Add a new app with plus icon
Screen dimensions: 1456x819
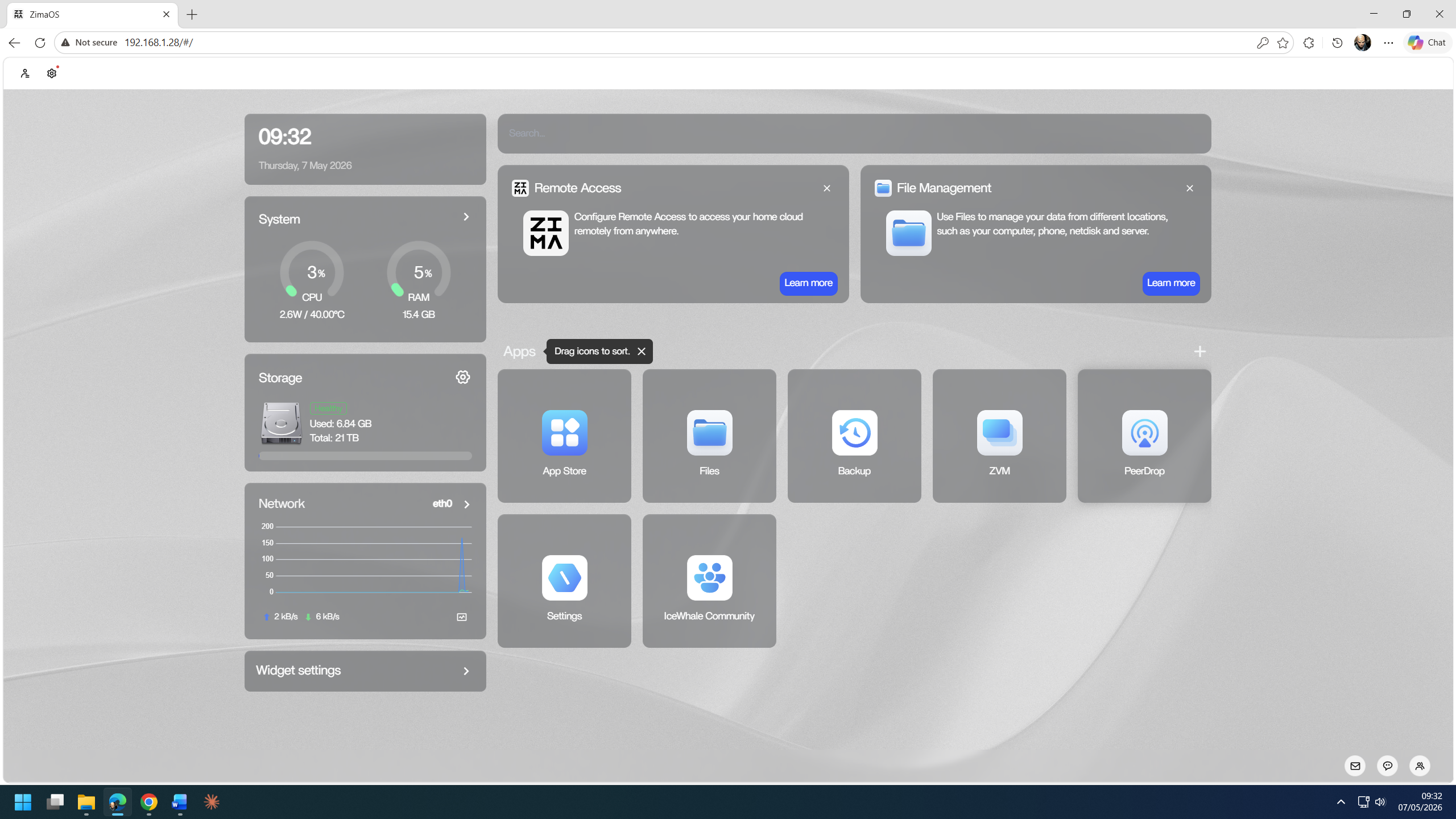click(1199, 351)
